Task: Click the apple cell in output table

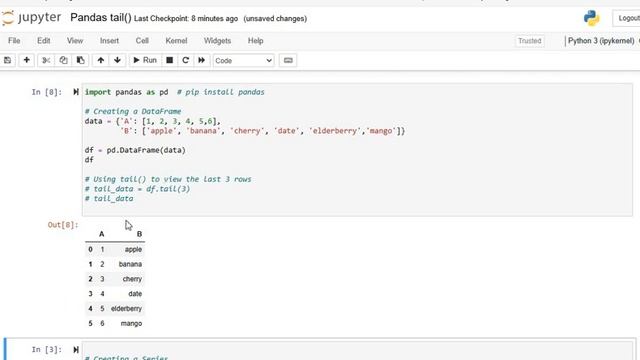Action: 133,249
